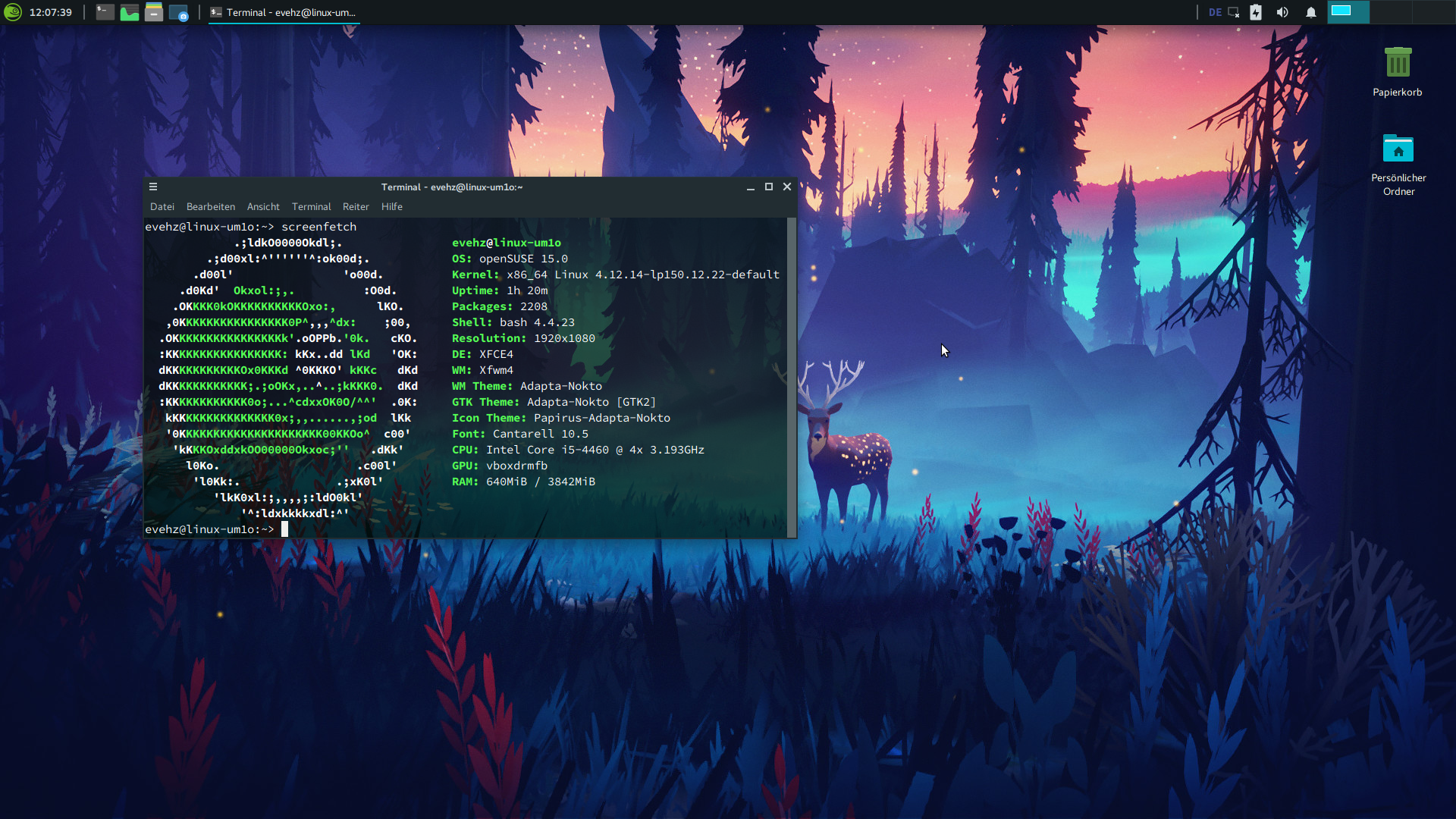Minimize the terminal window

click(x=751, y=187)
